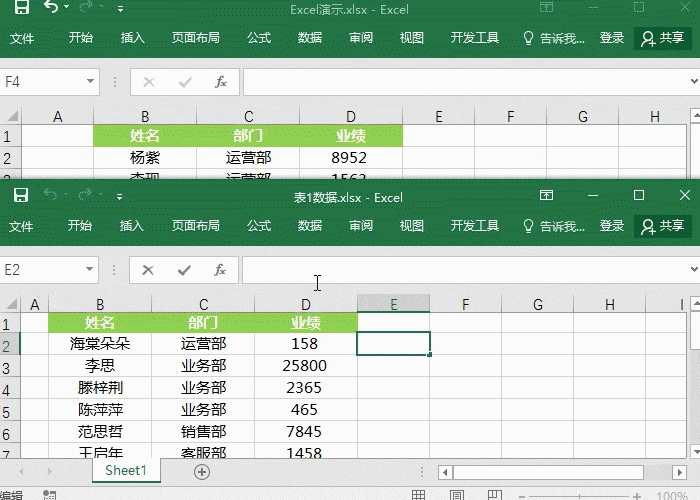700x500 pixels.
Task: Open 文件 menu in lower window
Action: coord(21,226)
